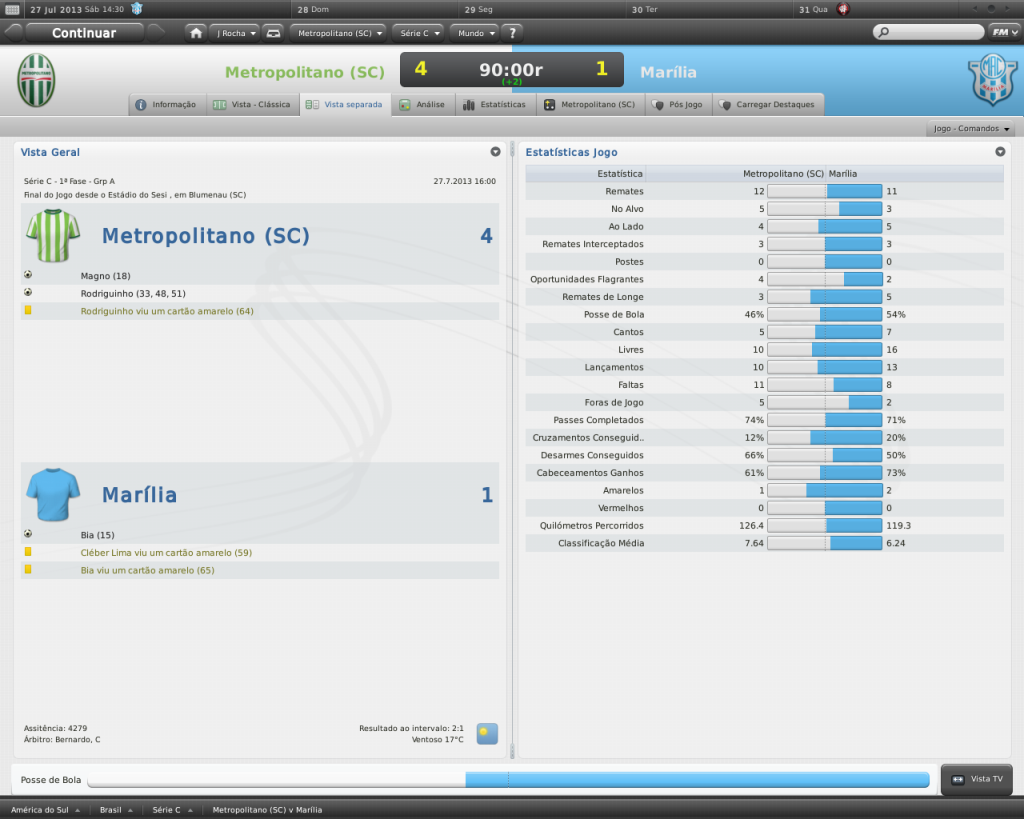The width and height of the screenshot is (1024, 819).
Task: Click the home icon in the toolbar
Action: 196,32
